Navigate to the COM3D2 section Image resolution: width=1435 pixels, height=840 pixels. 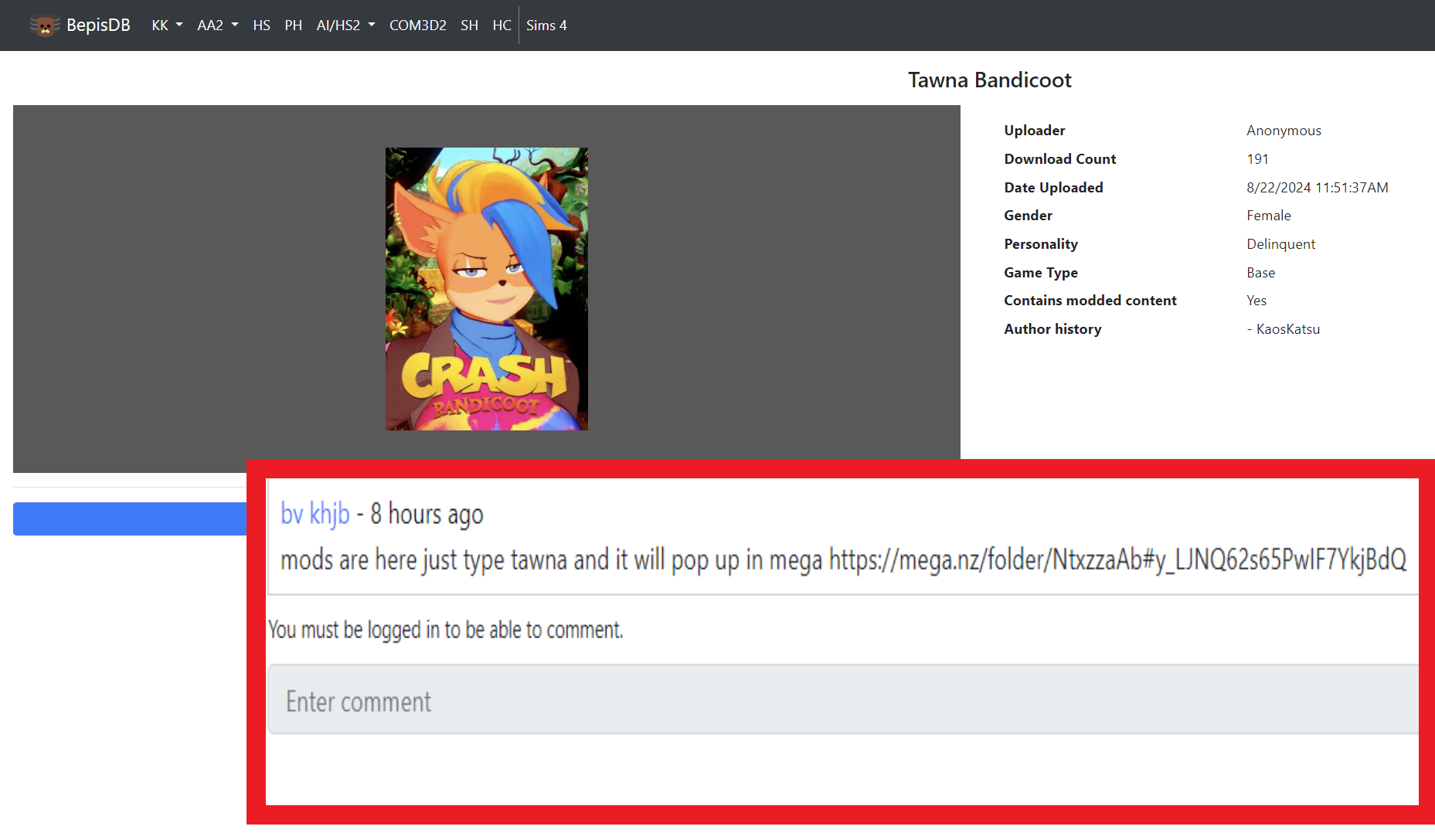[x=417, y=26]
